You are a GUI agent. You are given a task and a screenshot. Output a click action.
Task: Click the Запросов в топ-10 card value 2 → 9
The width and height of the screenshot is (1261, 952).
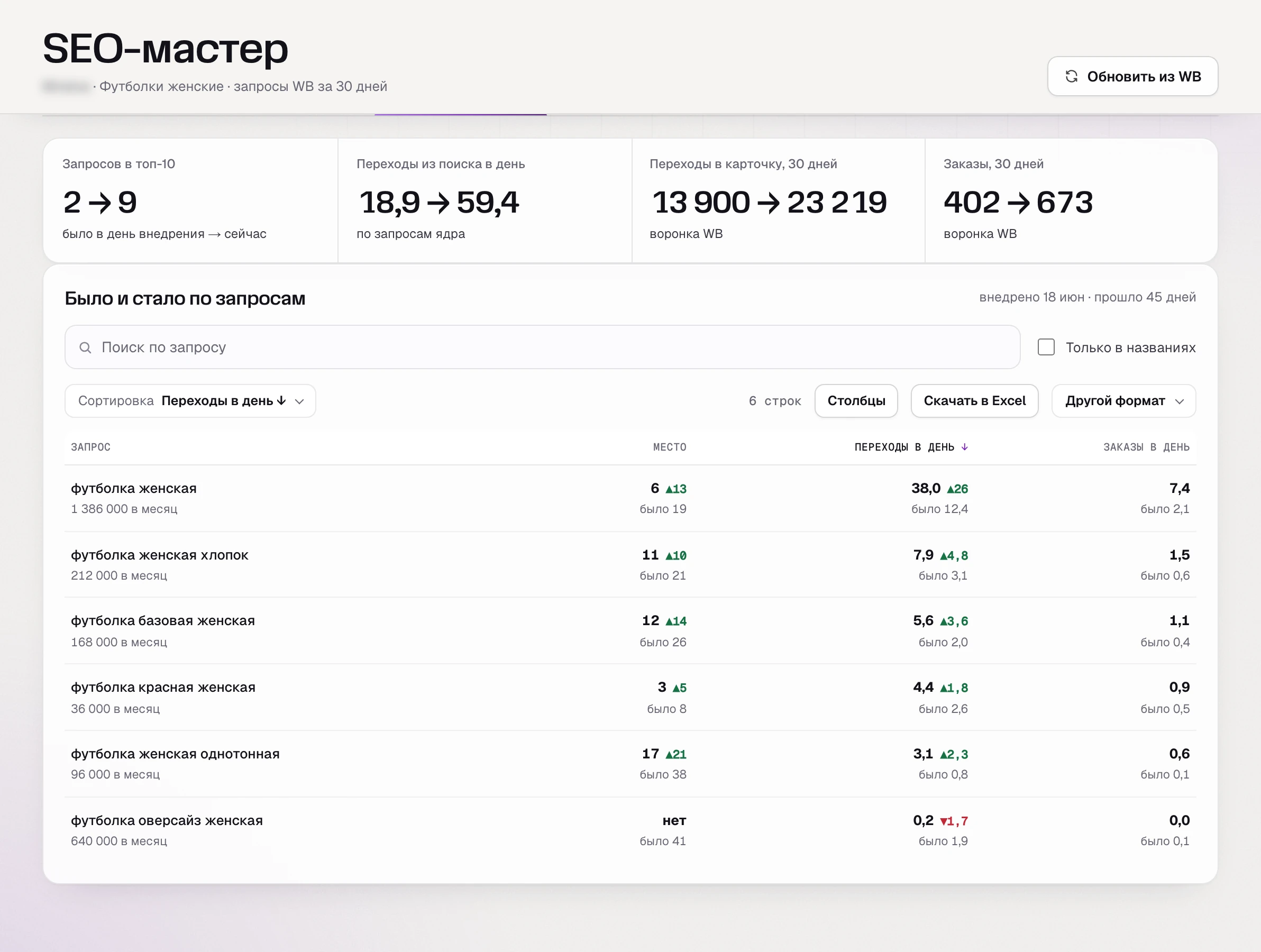100,203
